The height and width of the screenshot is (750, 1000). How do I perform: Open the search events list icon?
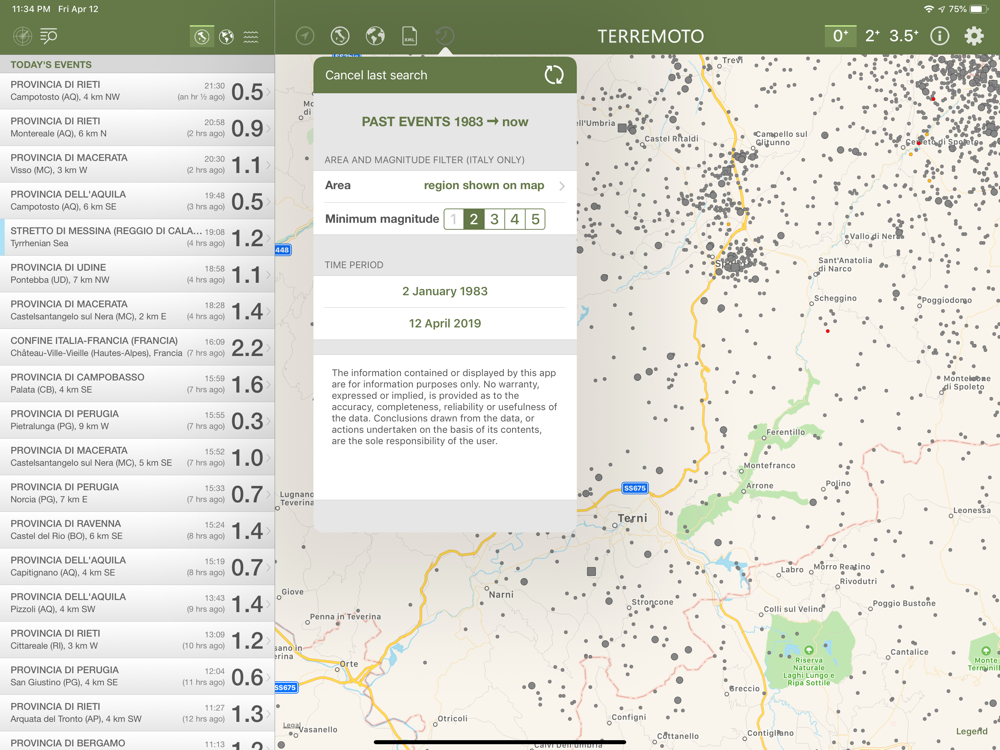coord(49,36)
